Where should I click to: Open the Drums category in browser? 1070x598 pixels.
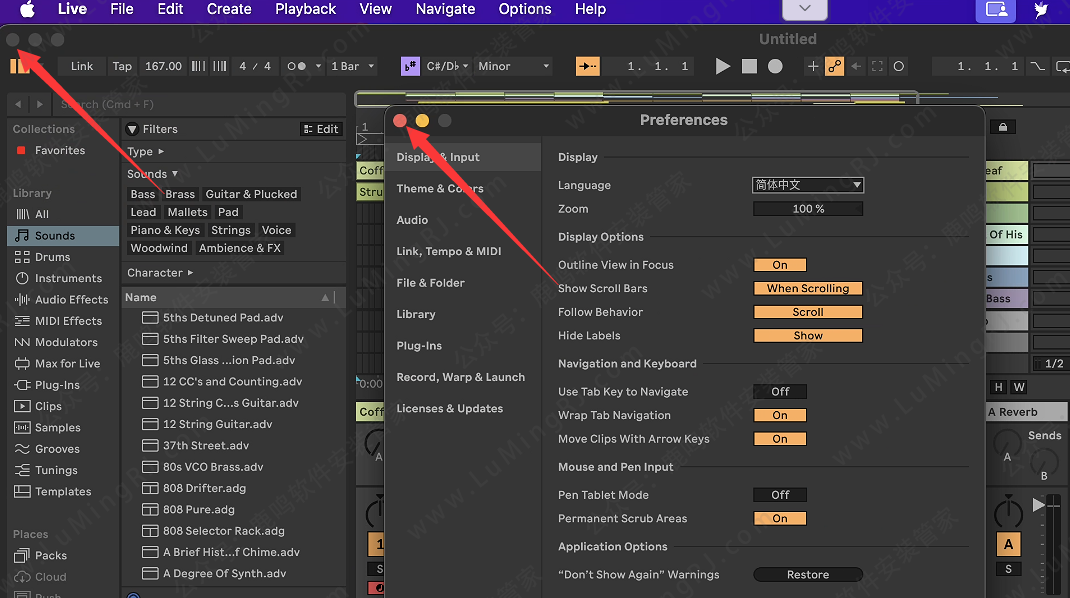pyautogui.click(x=52, y=257)
